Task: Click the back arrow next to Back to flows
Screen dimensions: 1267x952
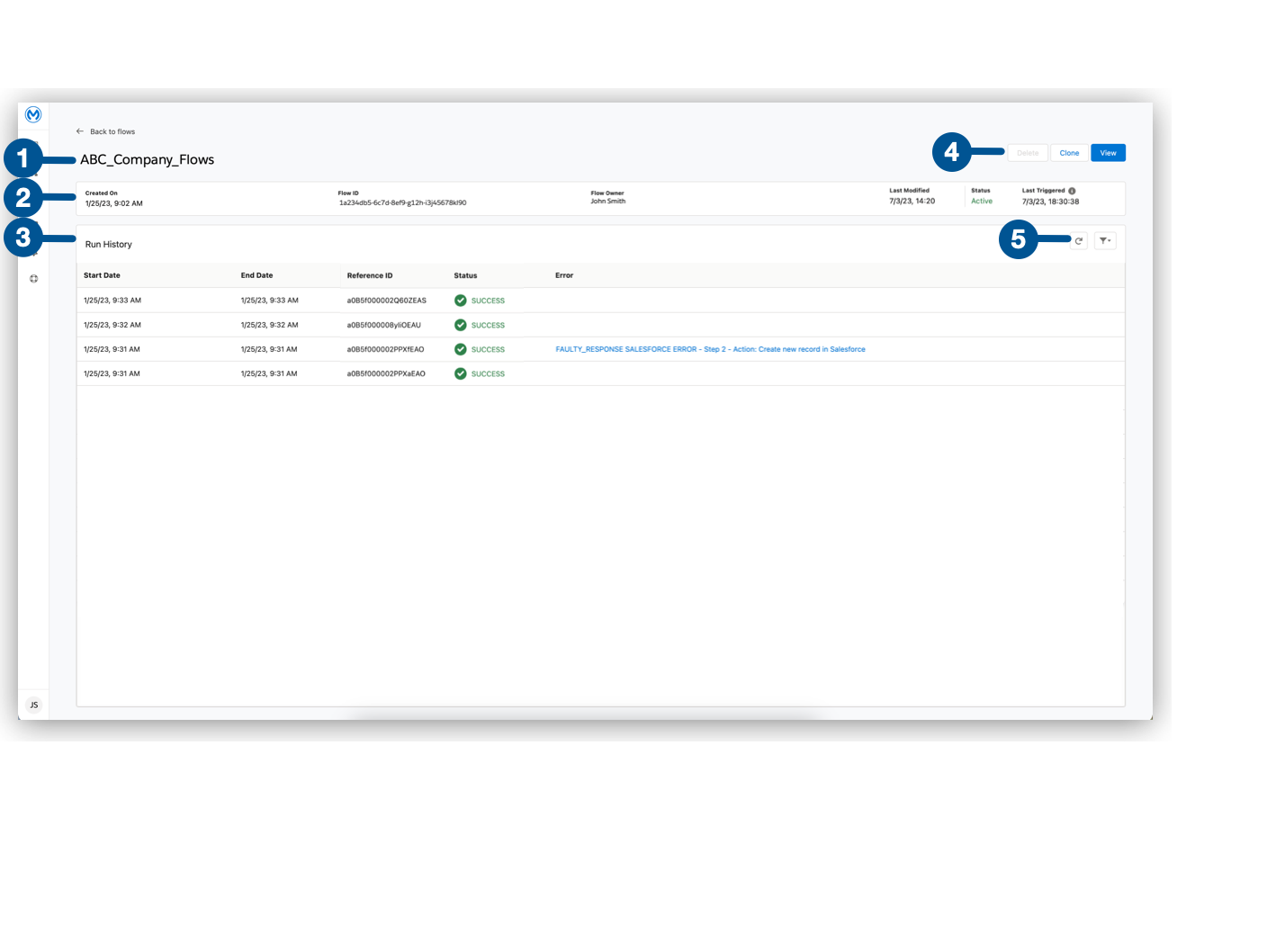Action: [79, 131]
